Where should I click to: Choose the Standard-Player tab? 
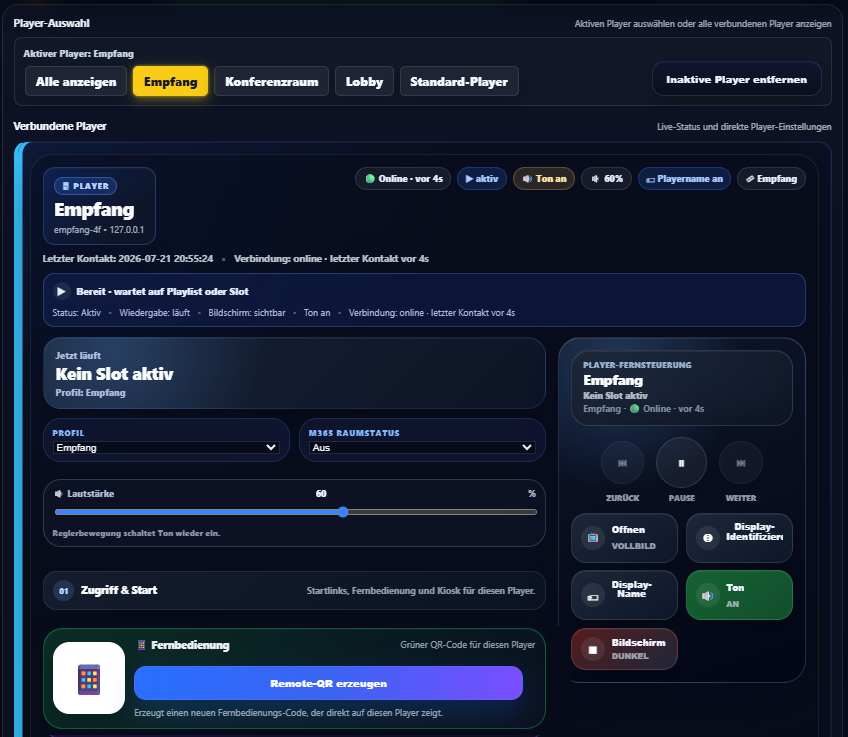point(459,81)
